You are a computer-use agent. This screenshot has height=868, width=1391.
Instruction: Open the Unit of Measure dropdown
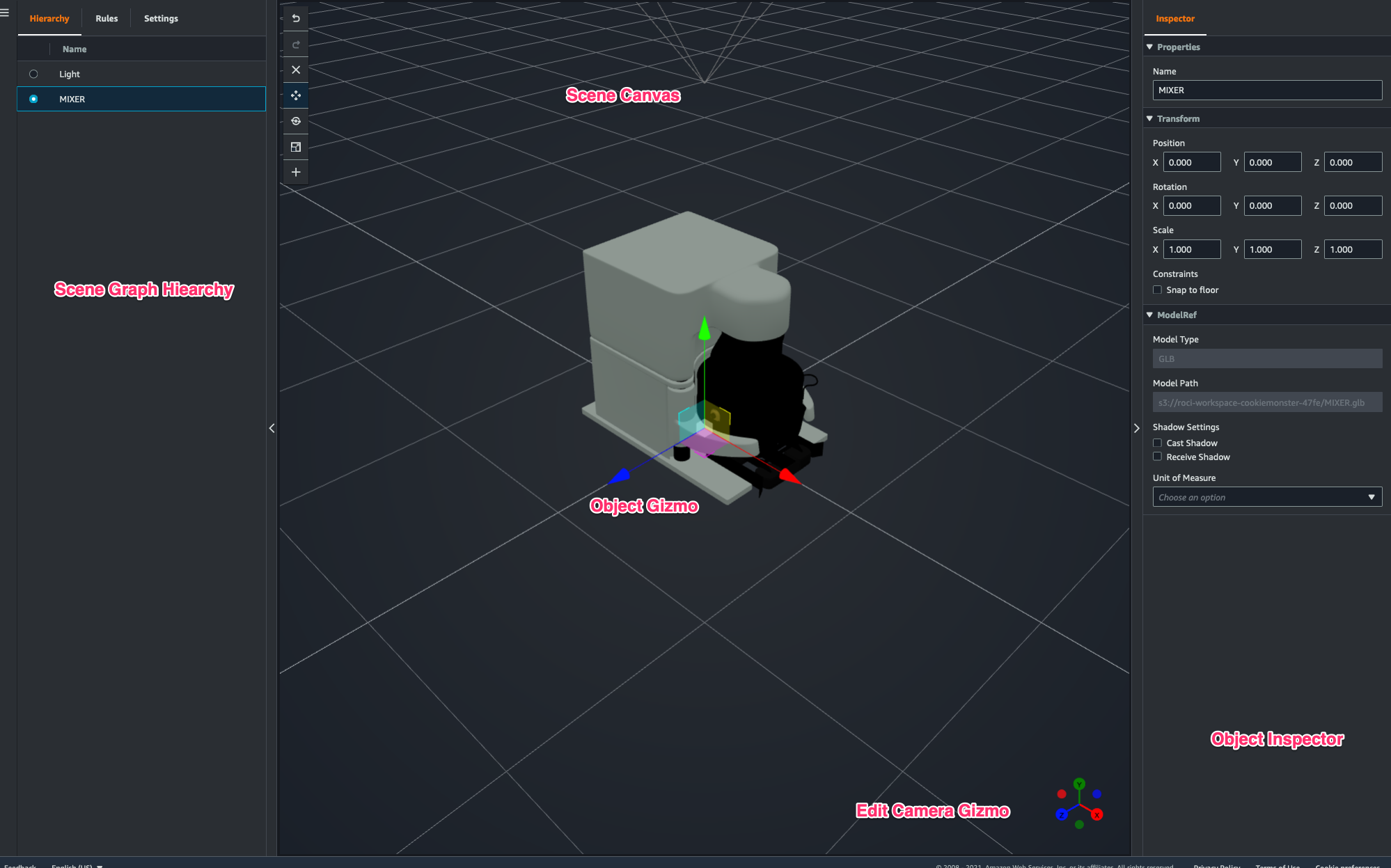click(1267, 497)
